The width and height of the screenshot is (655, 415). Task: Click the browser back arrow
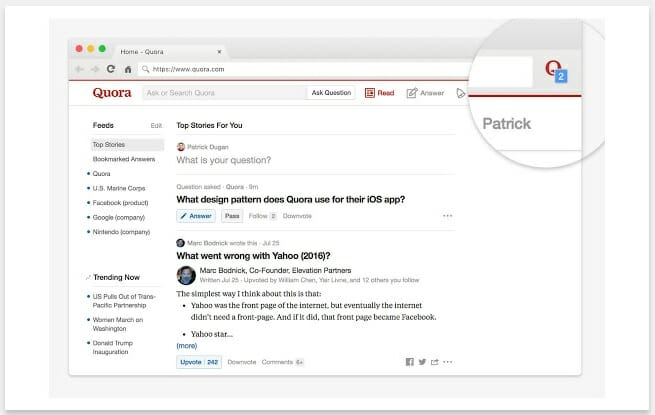click(x=79, y=69)
